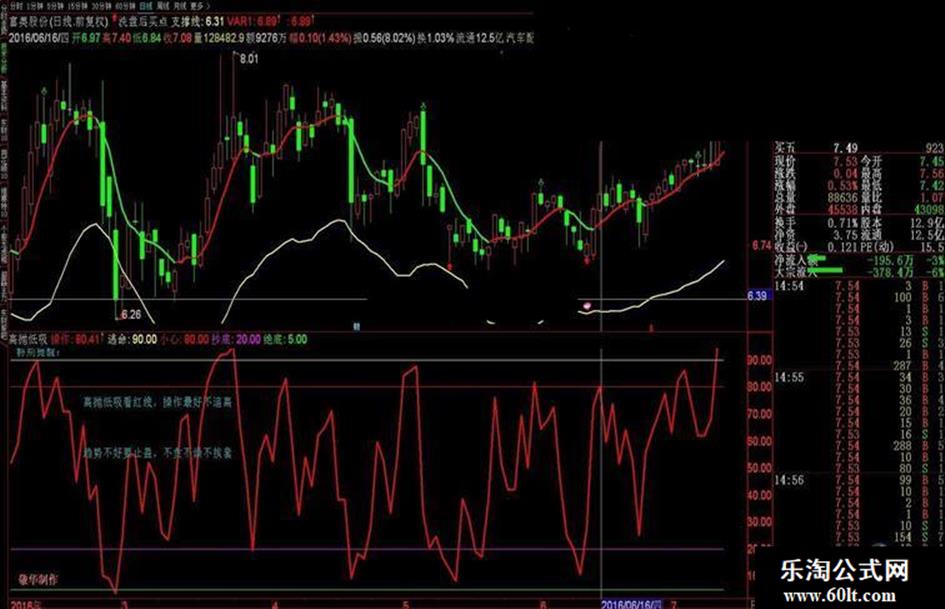Click the pink signal icon near support line
The width and height of the screenshot is (945, 609).
(x=586, y=306)
